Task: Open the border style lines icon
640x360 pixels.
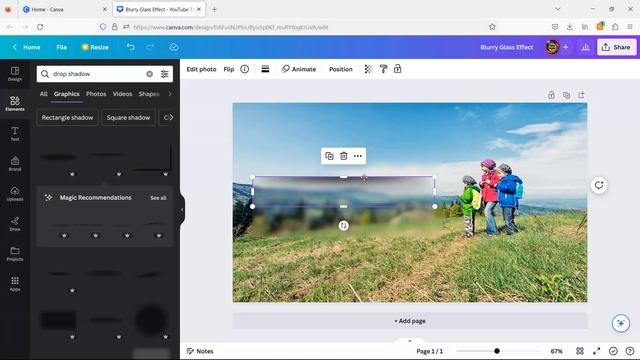Action: point(265,69)
